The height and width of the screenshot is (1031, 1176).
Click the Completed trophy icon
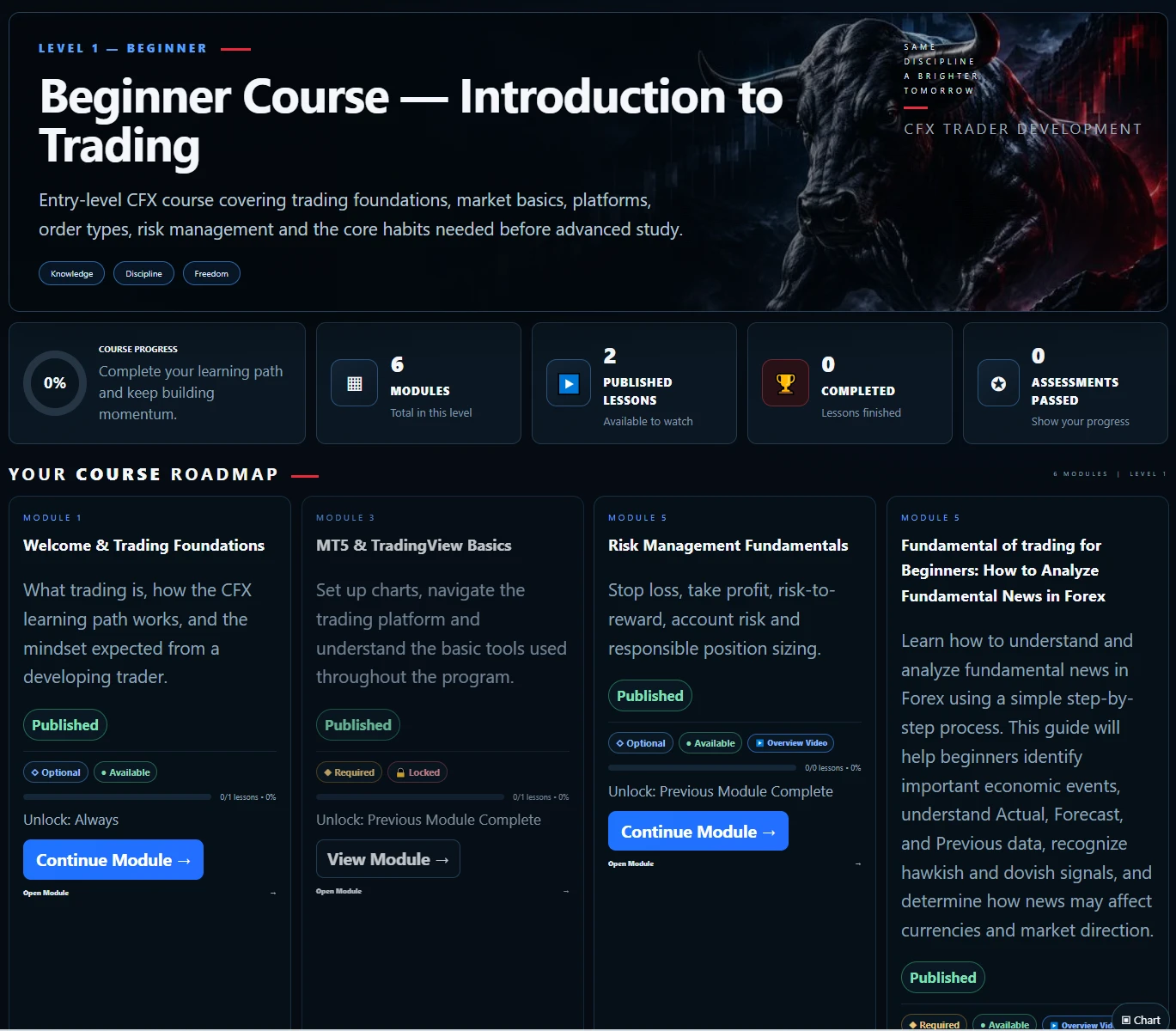coord(785,383)
